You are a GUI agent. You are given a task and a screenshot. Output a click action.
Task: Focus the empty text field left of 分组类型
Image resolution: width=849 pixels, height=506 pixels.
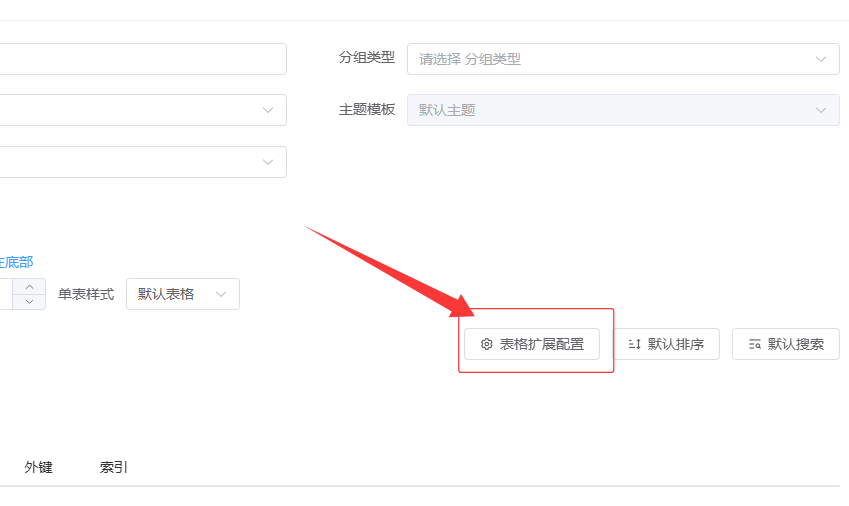tap(140, 59)
